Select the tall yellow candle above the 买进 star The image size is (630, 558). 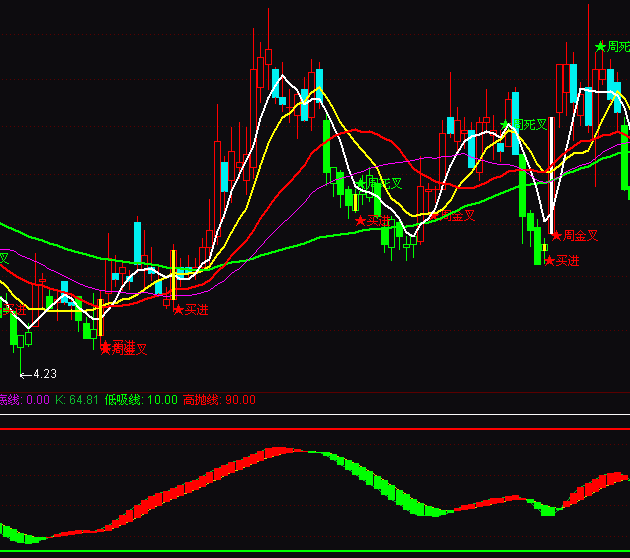173,275
